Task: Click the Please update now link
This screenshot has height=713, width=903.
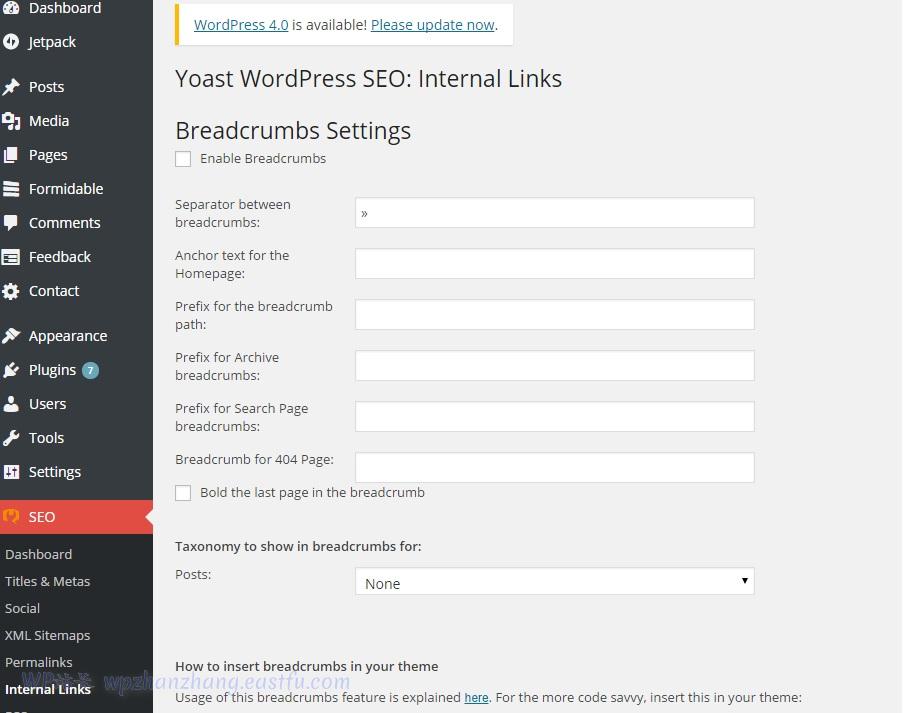Action: [x=432, y=25]
